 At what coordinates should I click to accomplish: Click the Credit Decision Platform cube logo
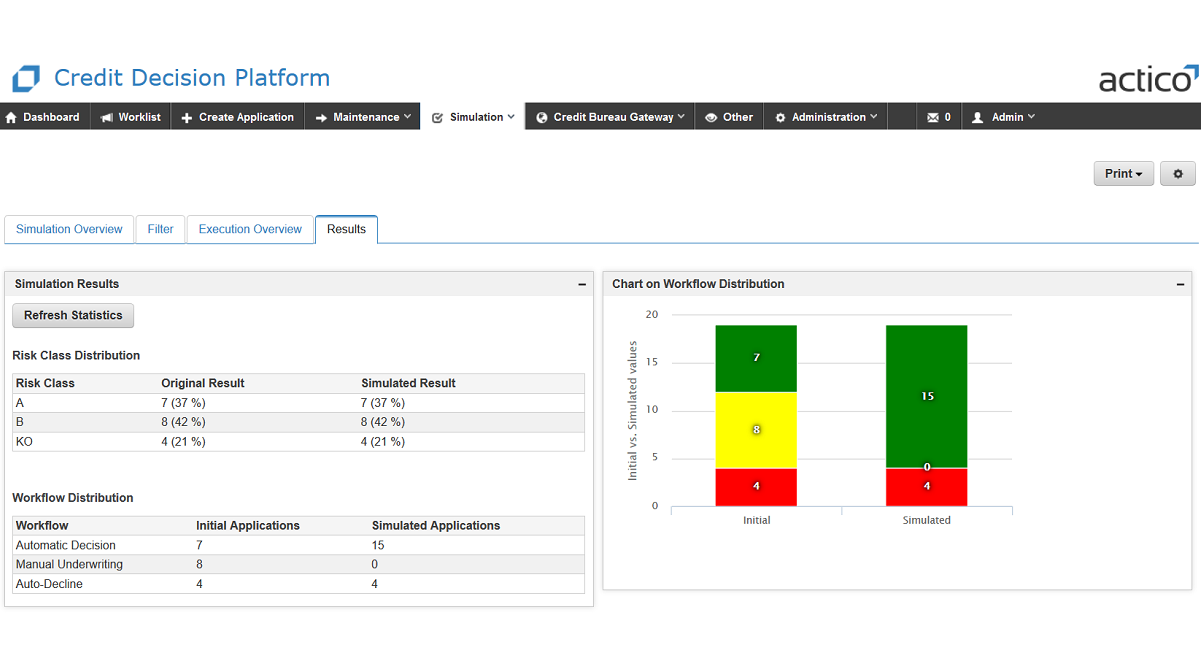(27, 78)
